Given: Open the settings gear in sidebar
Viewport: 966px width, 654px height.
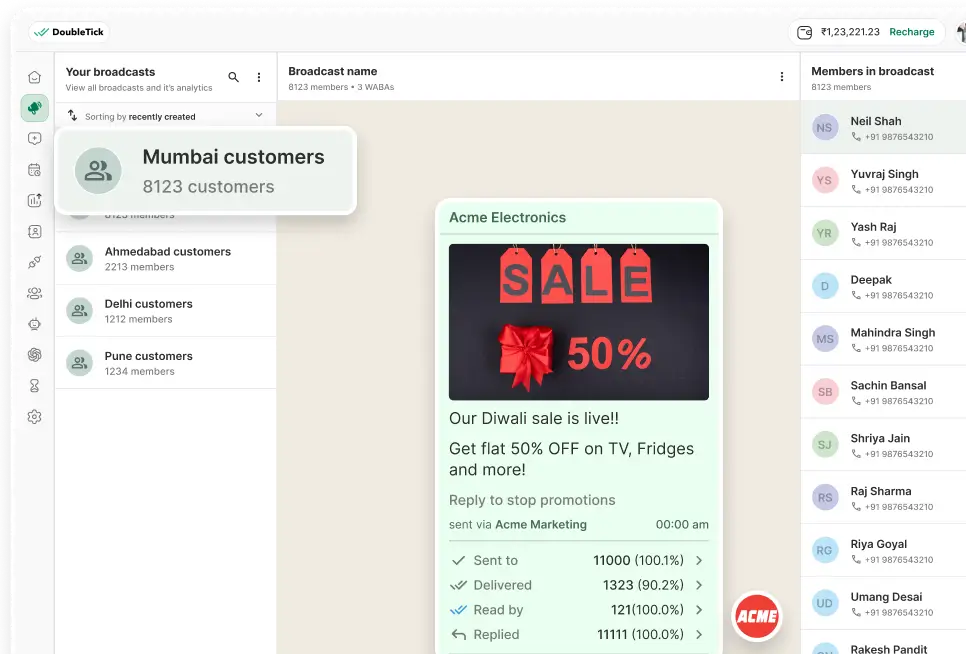Looking at the screenshot, I should pyautogui.click(x=35, y=417).
